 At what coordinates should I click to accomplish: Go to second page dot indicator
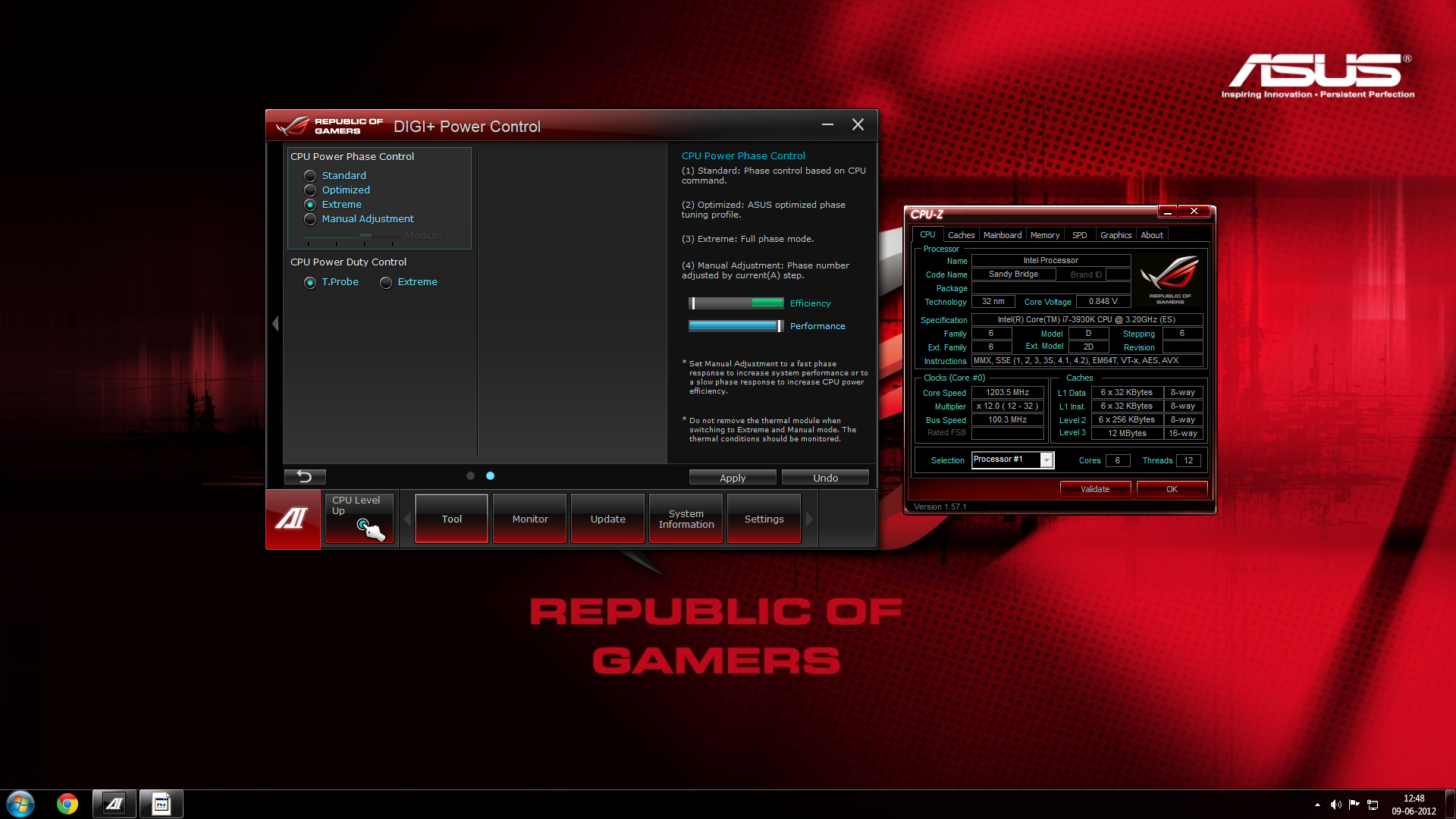click(490, 476)
